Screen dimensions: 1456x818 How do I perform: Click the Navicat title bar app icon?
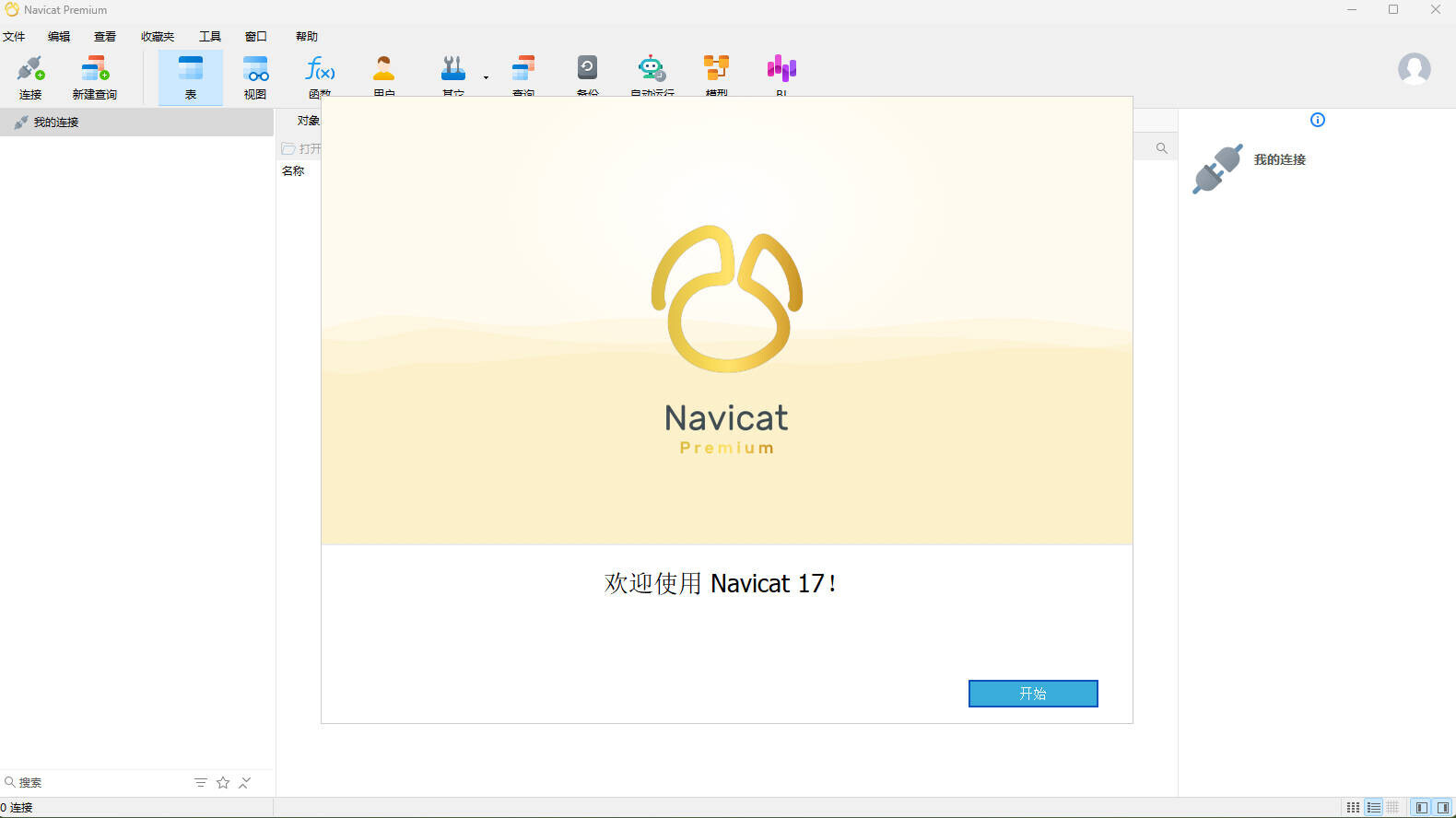coord(12,9)
